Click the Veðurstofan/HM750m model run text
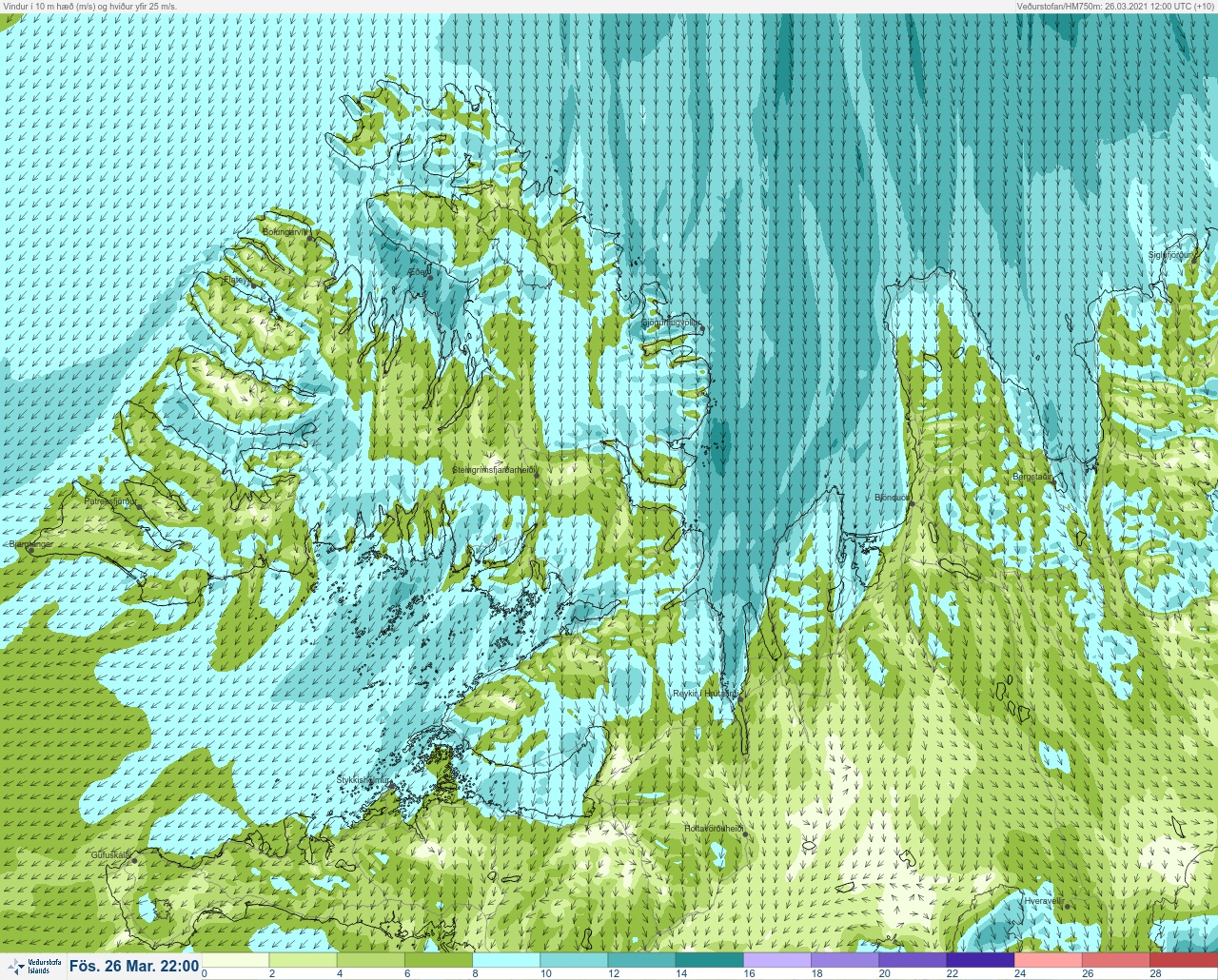1218x980 pixels. [1115, 6]
